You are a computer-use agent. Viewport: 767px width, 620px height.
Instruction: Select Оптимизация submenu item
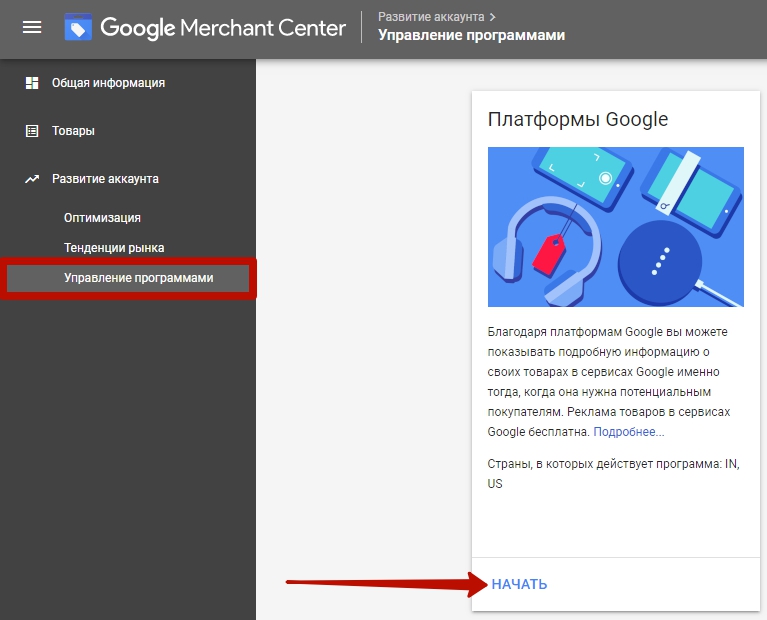click(102, 218)
